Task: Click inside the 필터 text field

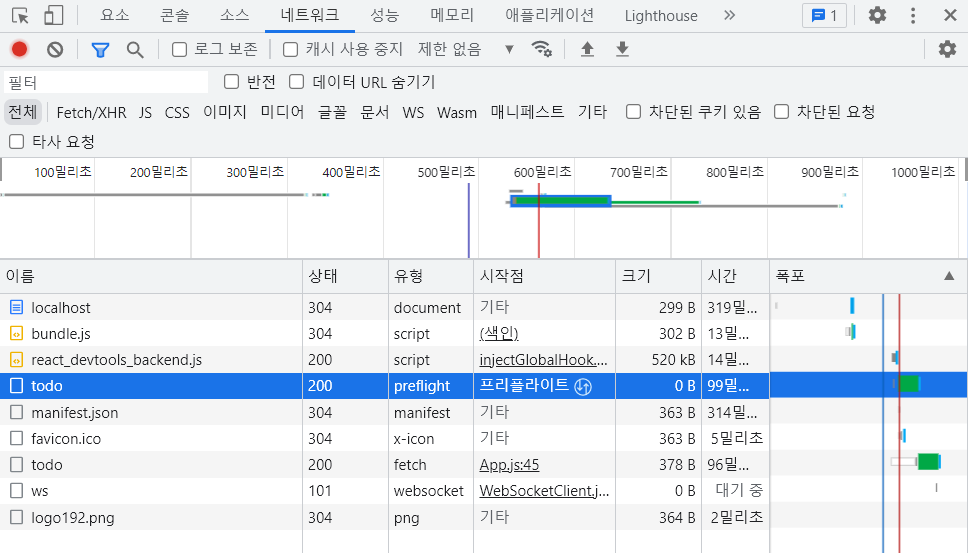Action: click(x=106, y=82)
